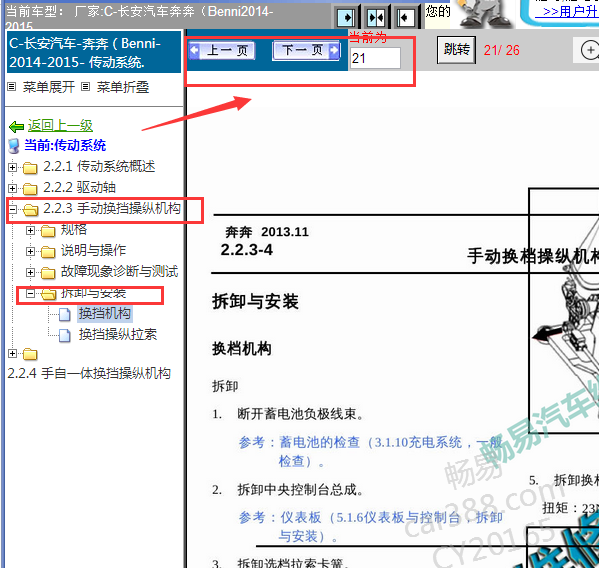Click the split panel layout icon
Image resolution: width=599 pixels, height=568 pixels.
click(376, 17)
